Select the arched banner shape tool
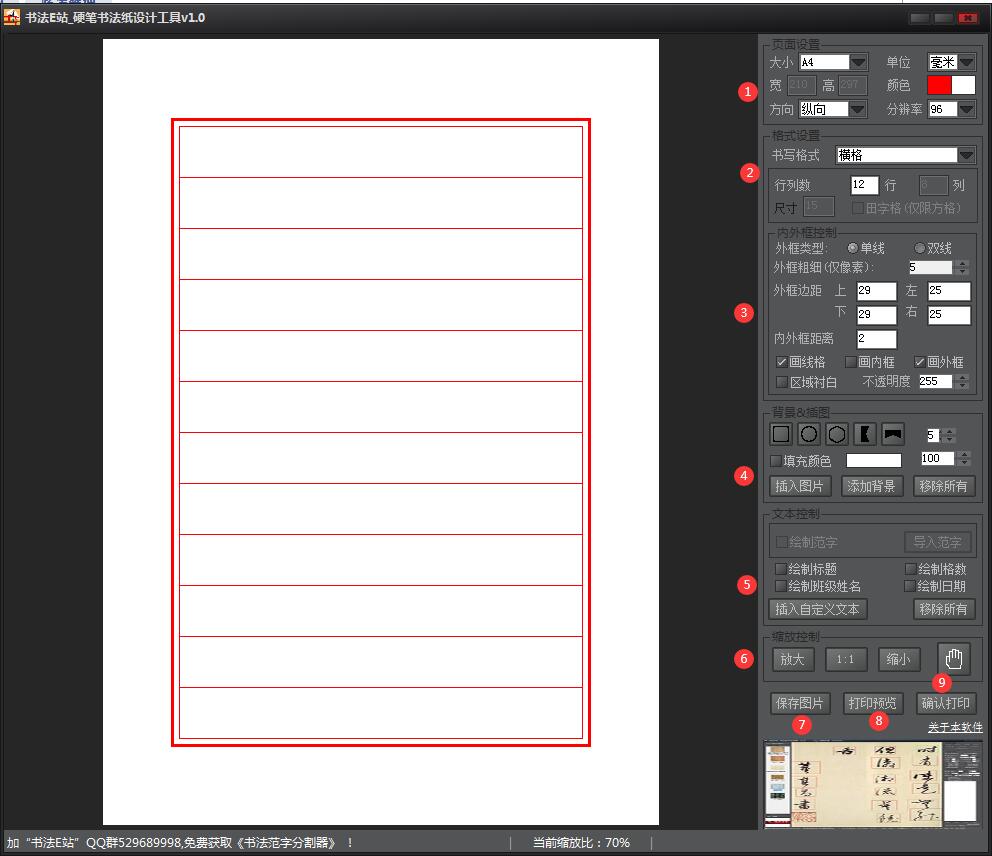 pyautogui.click(x=892, y=434)
